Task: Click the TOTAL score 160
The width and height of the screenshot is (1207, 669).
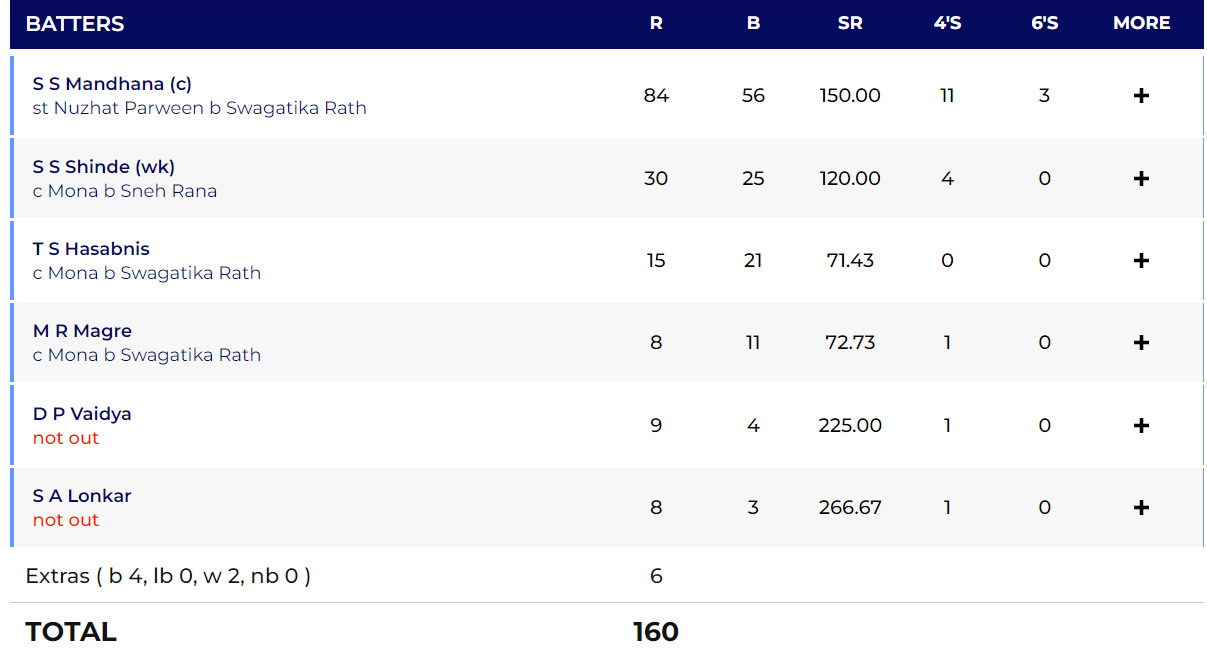Action: pos(656,632)
